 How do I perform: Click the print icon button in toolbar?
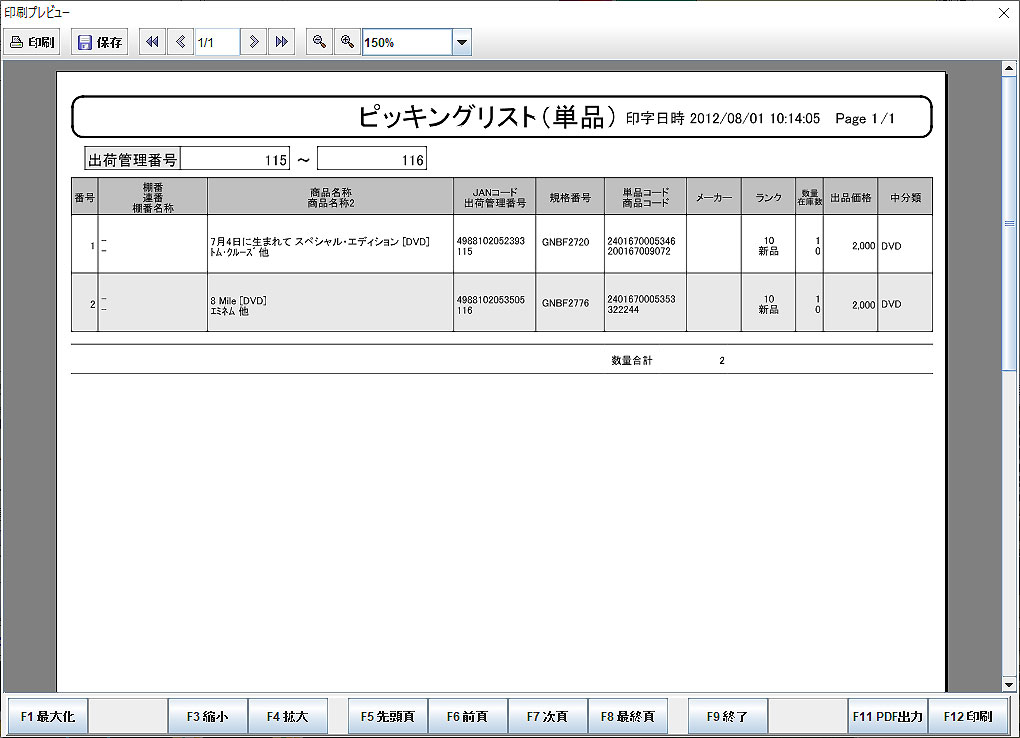[32, 42]
